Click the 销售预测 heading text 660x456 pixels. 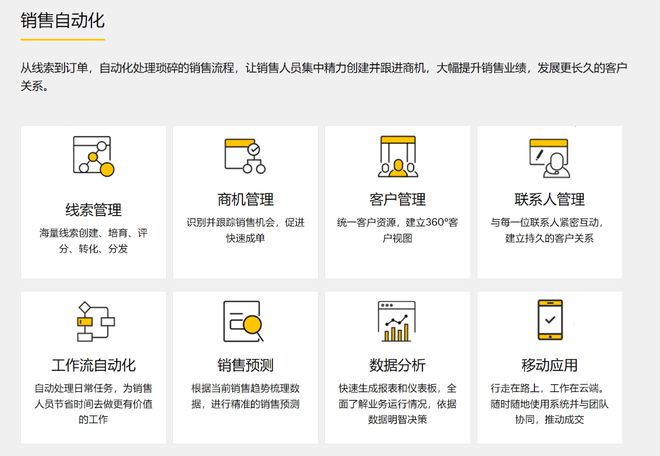(x=245, y=365)
